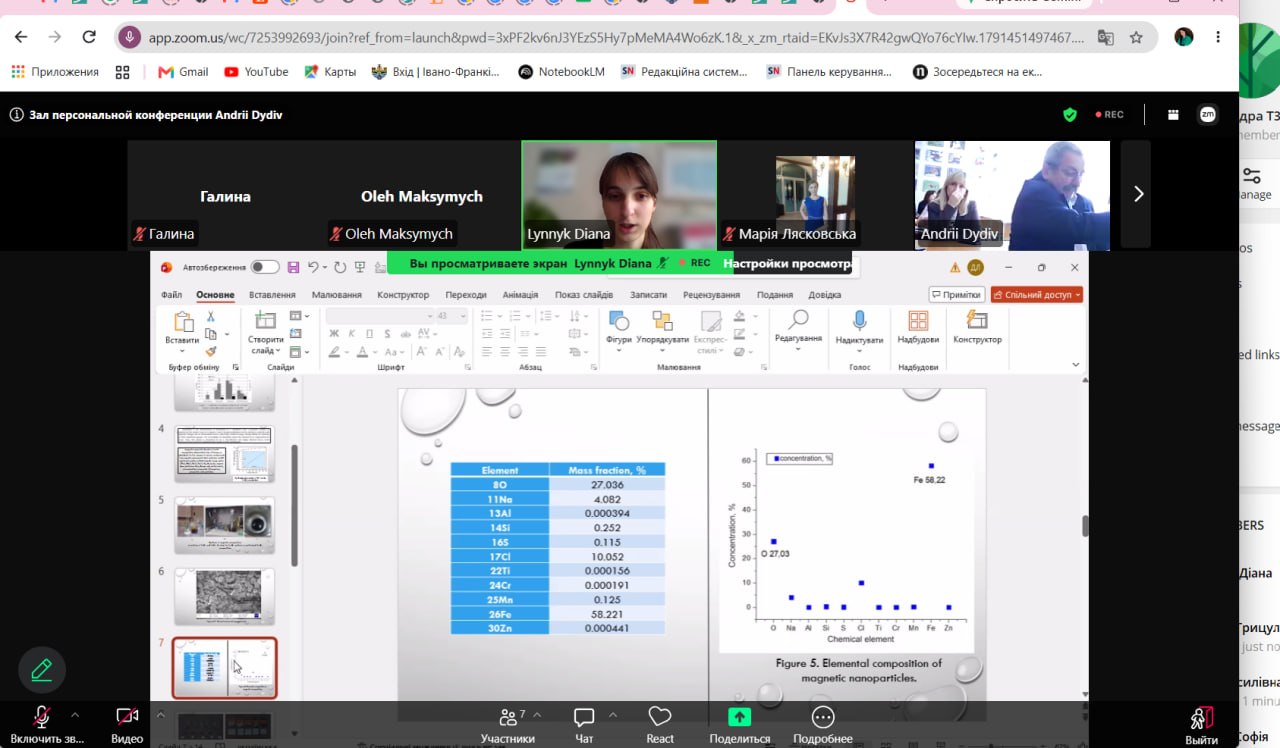Select slide 5 thumbnail
This screenshot has height=748, width=1280.
224,525
